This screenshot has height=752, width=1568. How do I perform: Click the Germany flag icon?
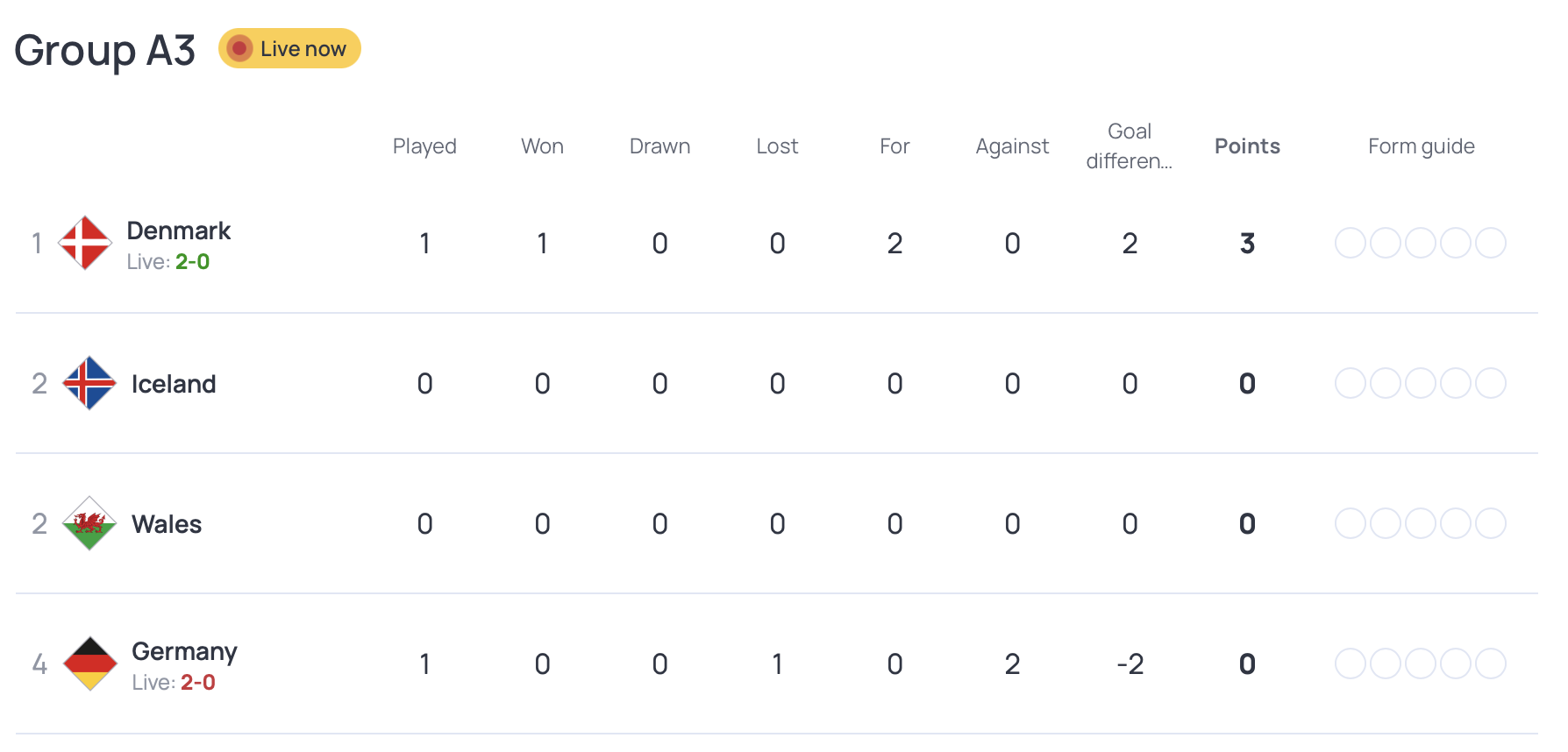tap(90, 663)
